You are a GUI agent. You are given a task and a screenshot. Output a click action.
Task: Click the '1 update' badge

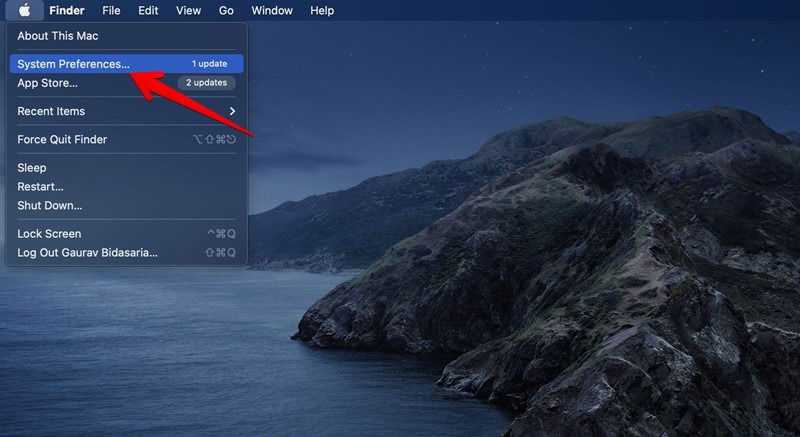click(x=209, y=64)
